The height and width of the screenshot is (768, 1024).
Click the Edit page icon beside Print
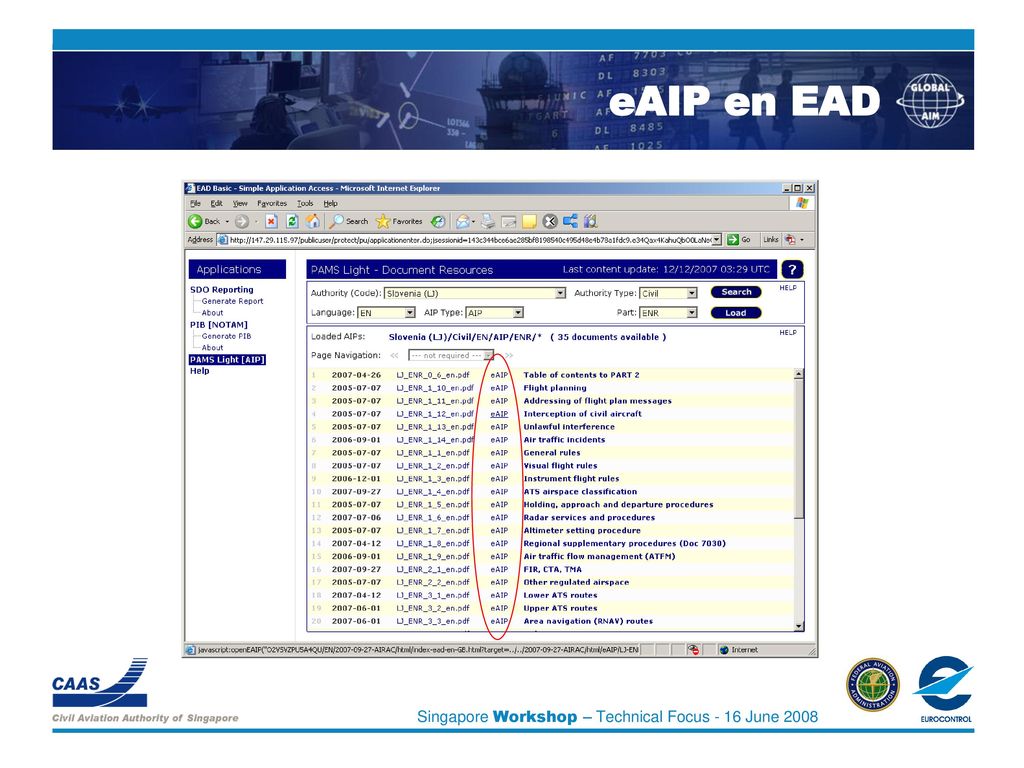click(508, 222)
